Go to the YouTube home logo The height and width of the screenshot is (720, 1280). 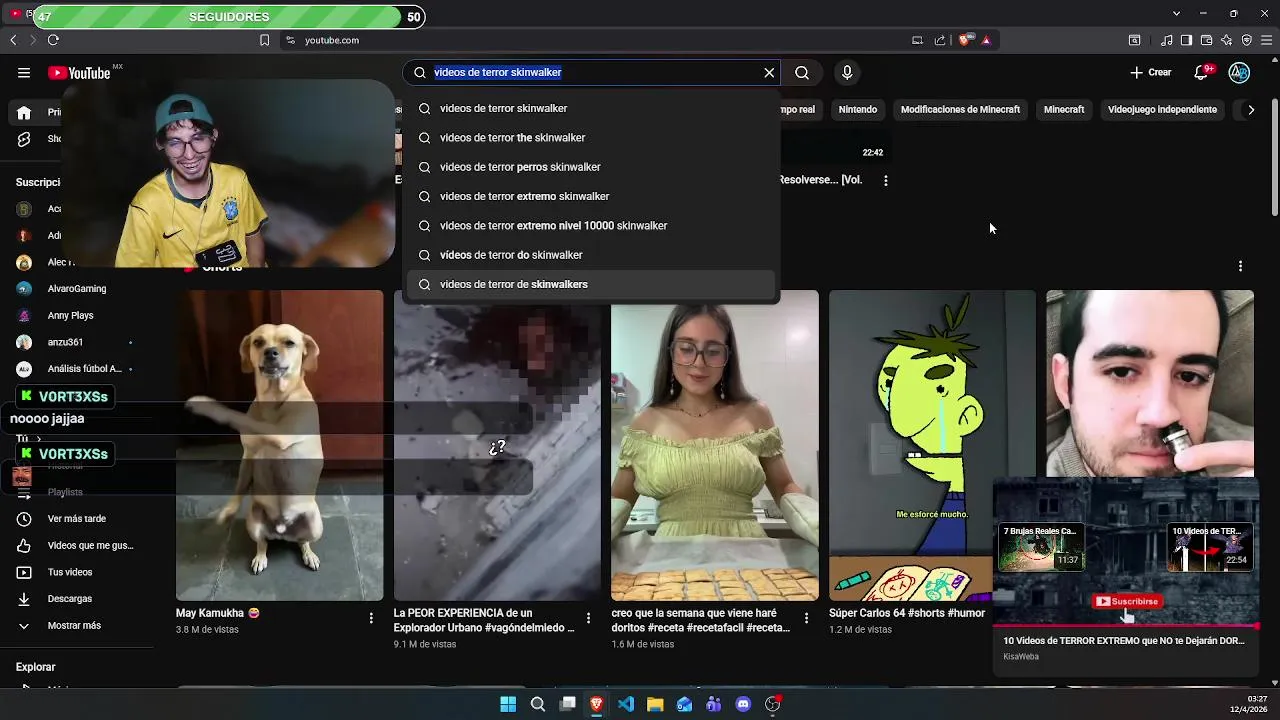[79, 72]
